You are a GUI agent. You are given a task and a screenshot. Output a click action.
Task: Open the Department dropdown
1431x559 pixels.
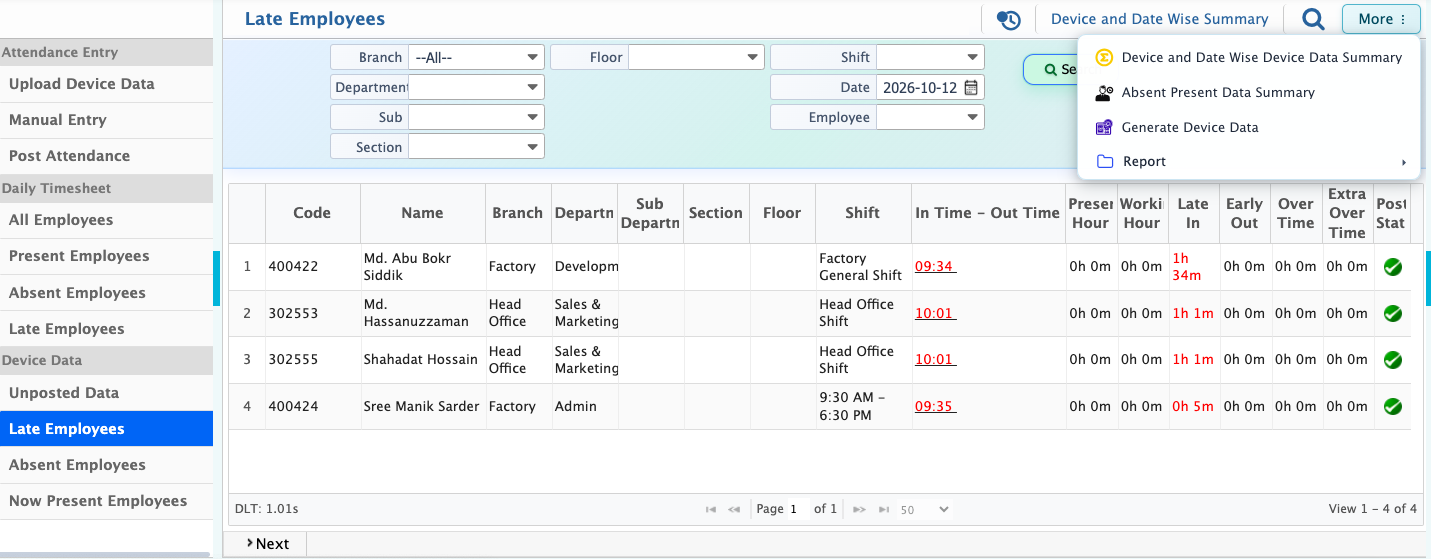pyautogui.click(x=476, y=87)
